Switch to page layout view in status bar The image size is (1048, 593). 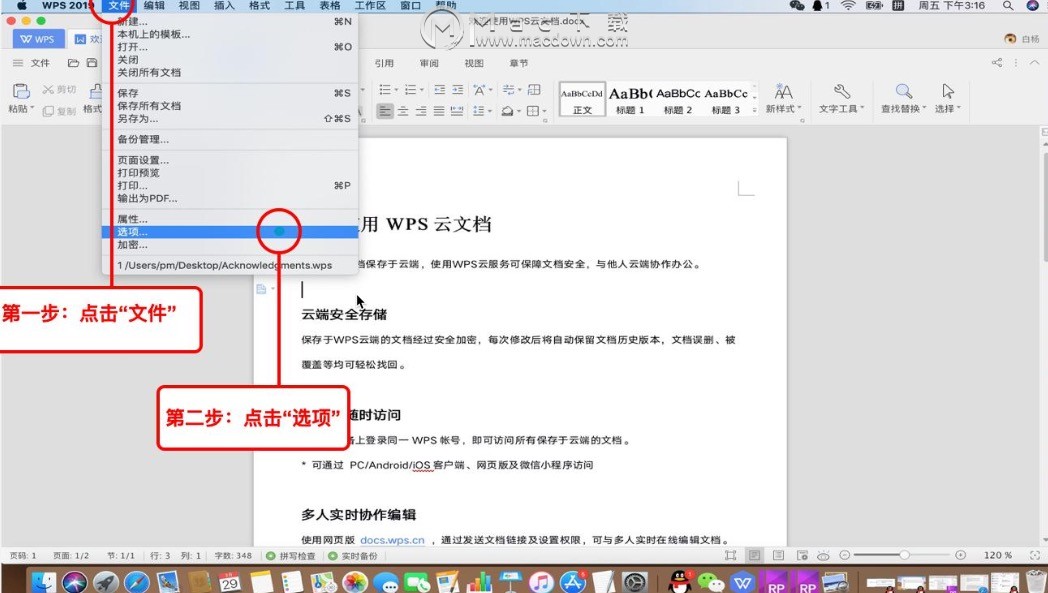754,555
